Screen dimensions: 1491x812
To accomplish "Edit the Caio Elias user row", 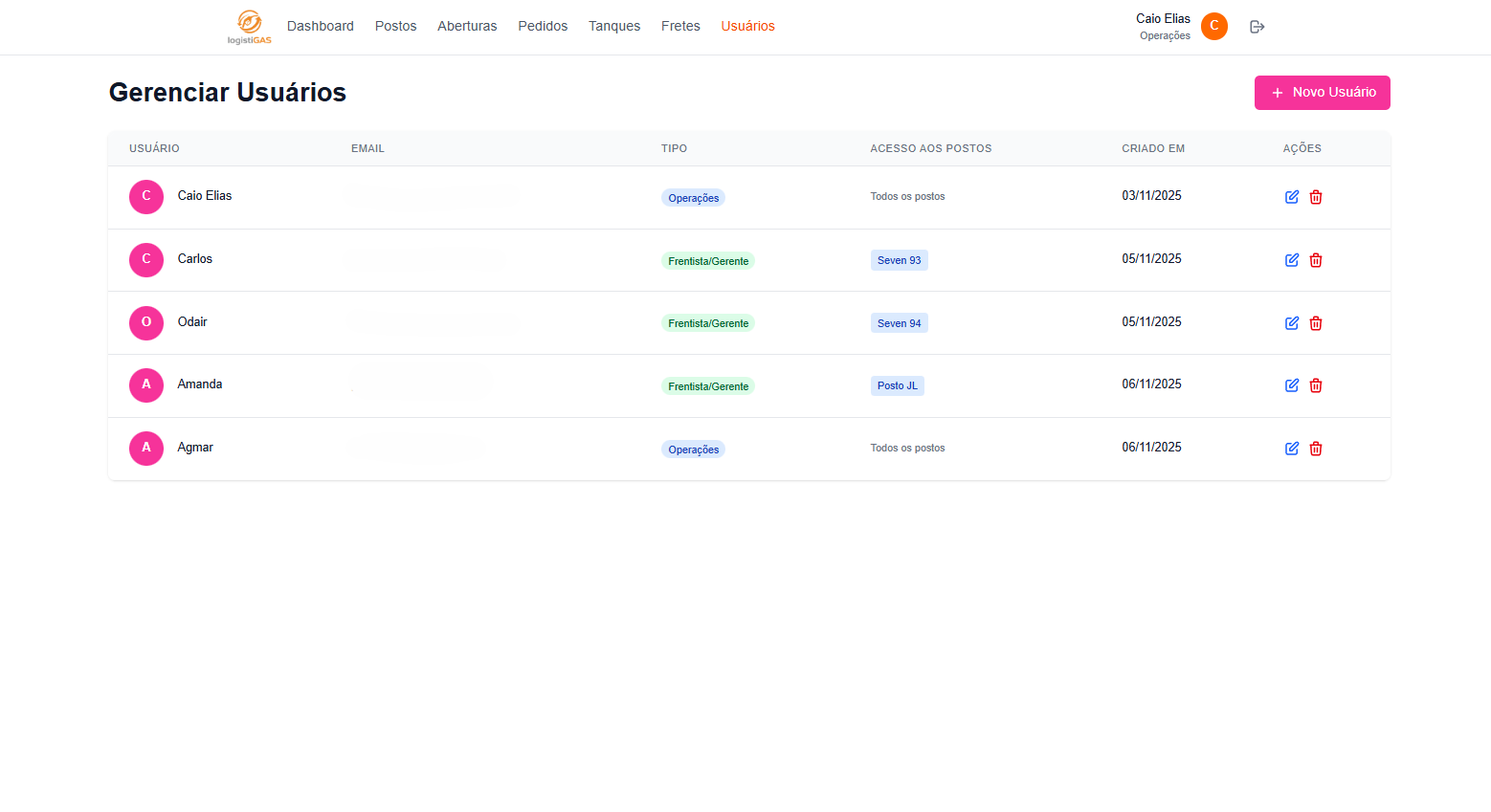I will tap(1291, 197).
